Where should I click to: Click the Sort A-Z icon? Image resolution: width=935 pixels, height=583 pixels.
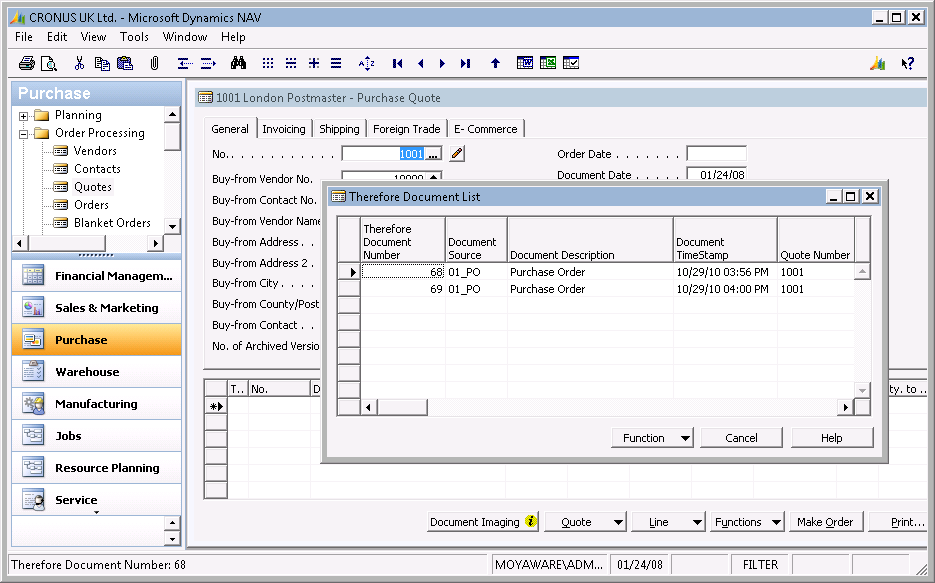(367, 63)
